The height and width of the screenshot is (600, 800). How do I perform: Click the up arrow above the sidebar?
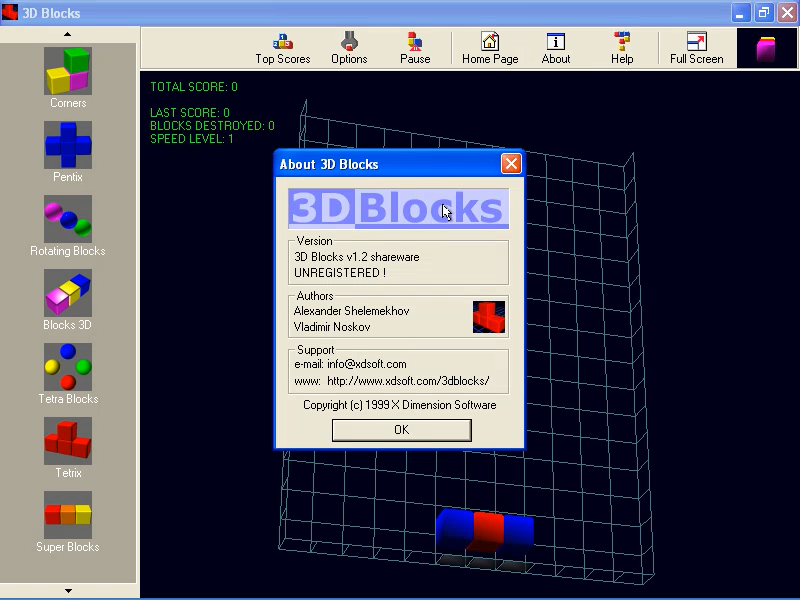68,33
